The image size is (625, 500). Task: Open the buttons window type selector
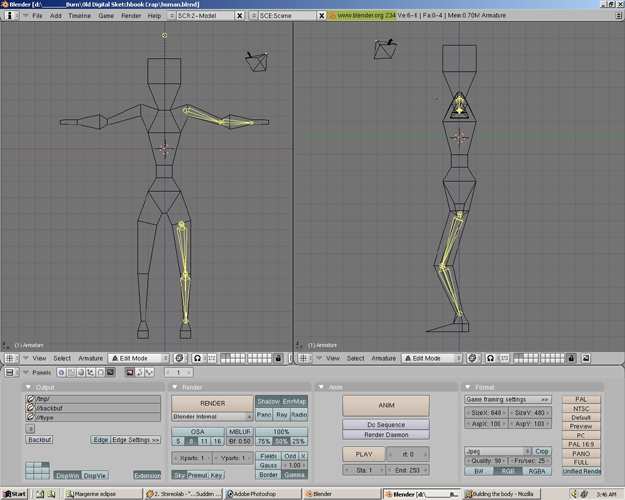tap(11, 372)
